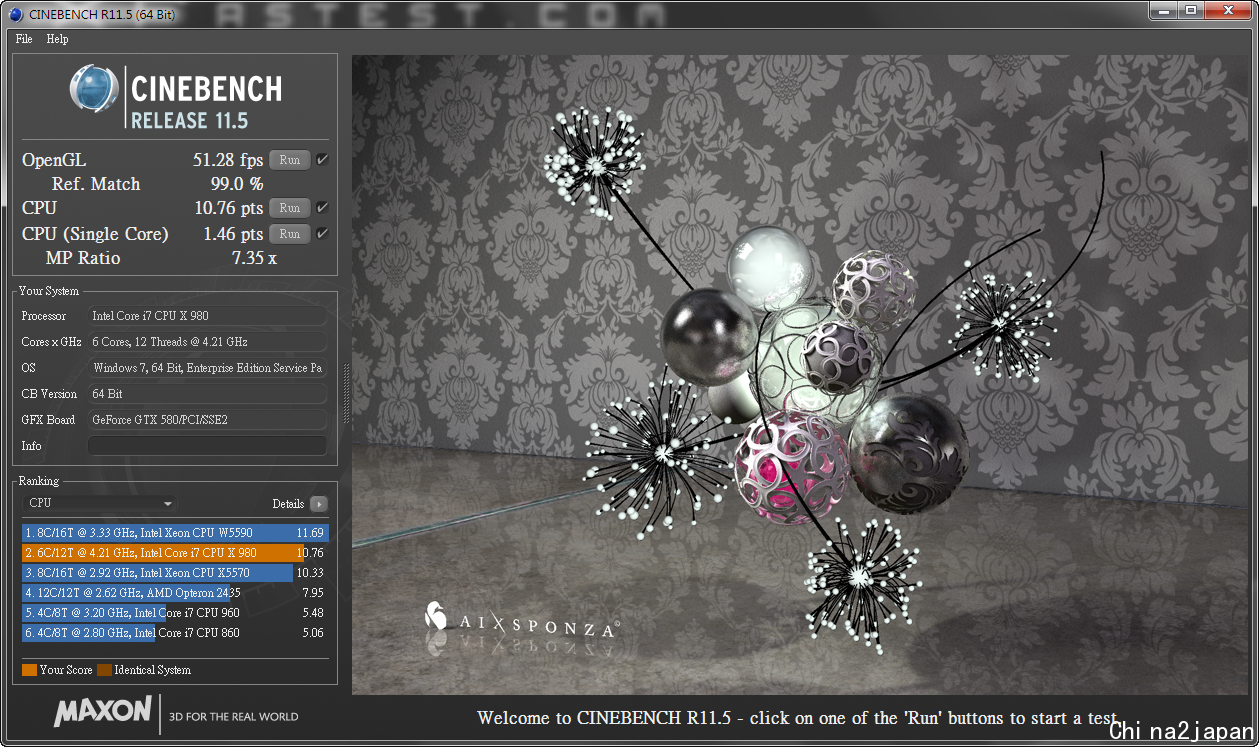Run the CPU (Single Core) benchmark
The width and height of the screenshot is (1259, 747).
click(x=289, y=234)
